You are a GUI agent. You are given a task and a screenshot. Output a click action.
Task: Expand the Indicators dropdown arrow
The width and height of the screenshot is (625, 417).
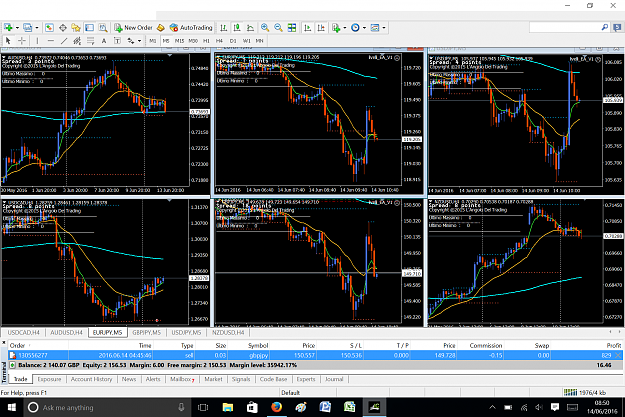345,28
